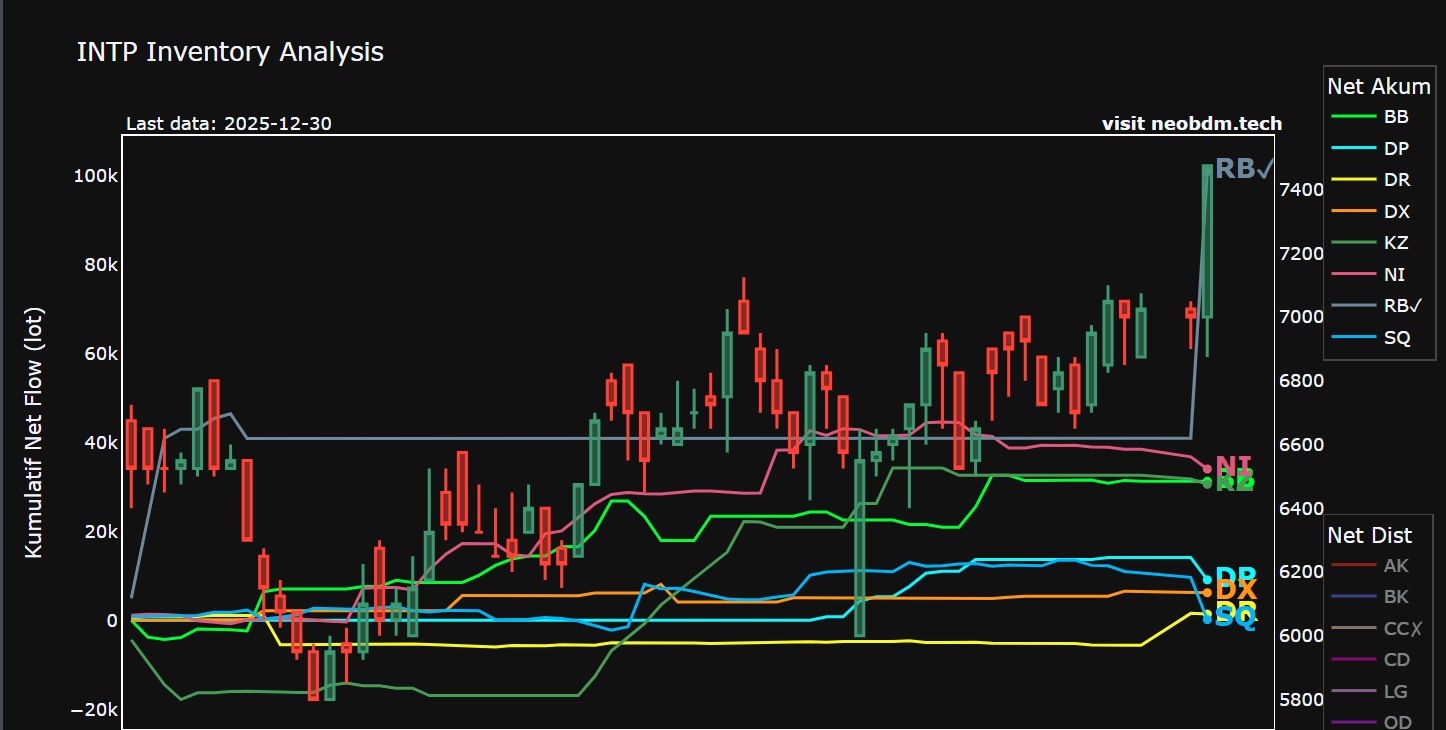Click the orange DX end-of-line label
Viewport: 1446px width, 730px height.
tap(1236, 590)
